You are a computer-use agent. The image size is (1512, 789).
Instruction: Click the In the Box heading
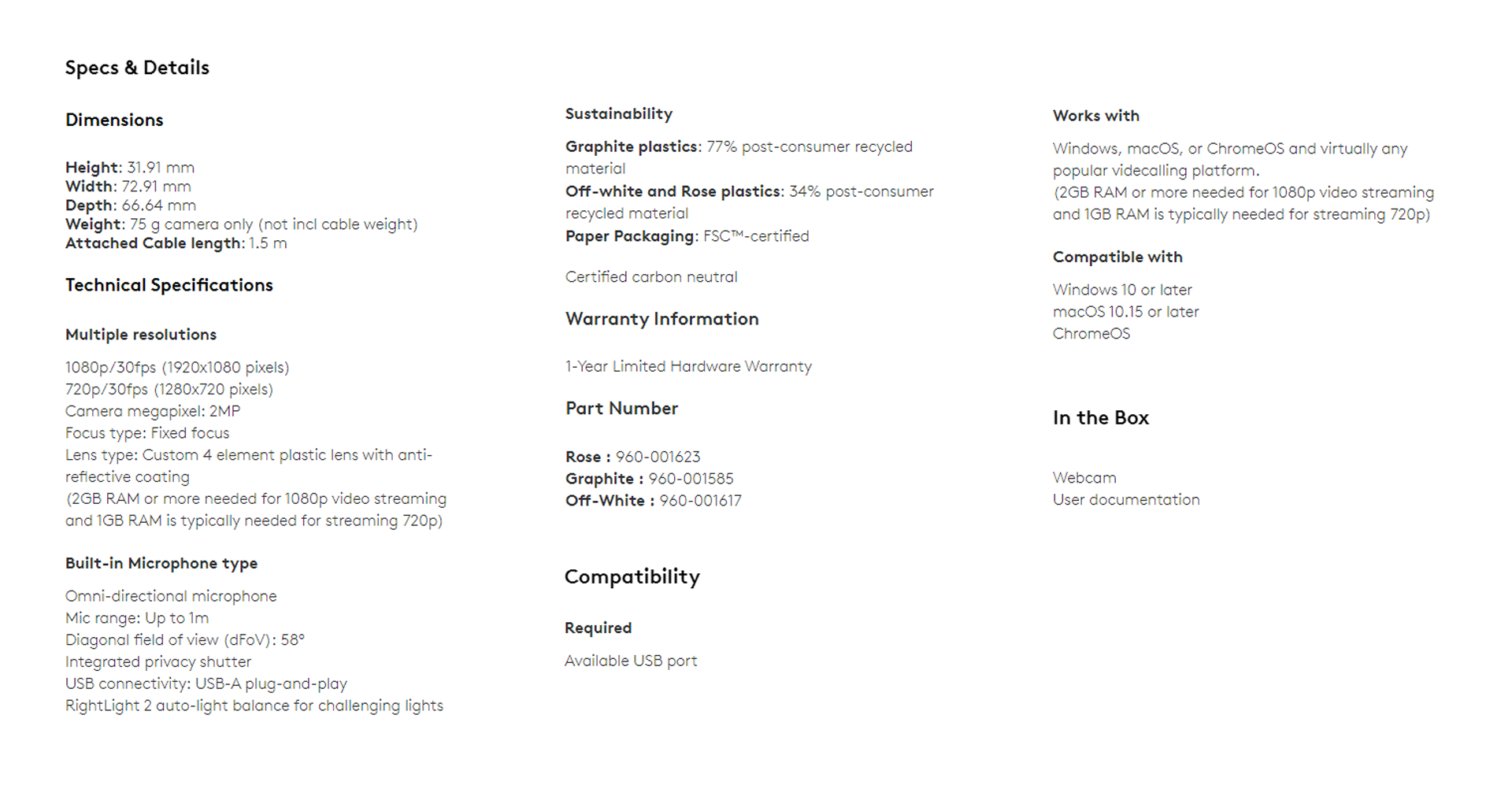(x=1101, y=418)
